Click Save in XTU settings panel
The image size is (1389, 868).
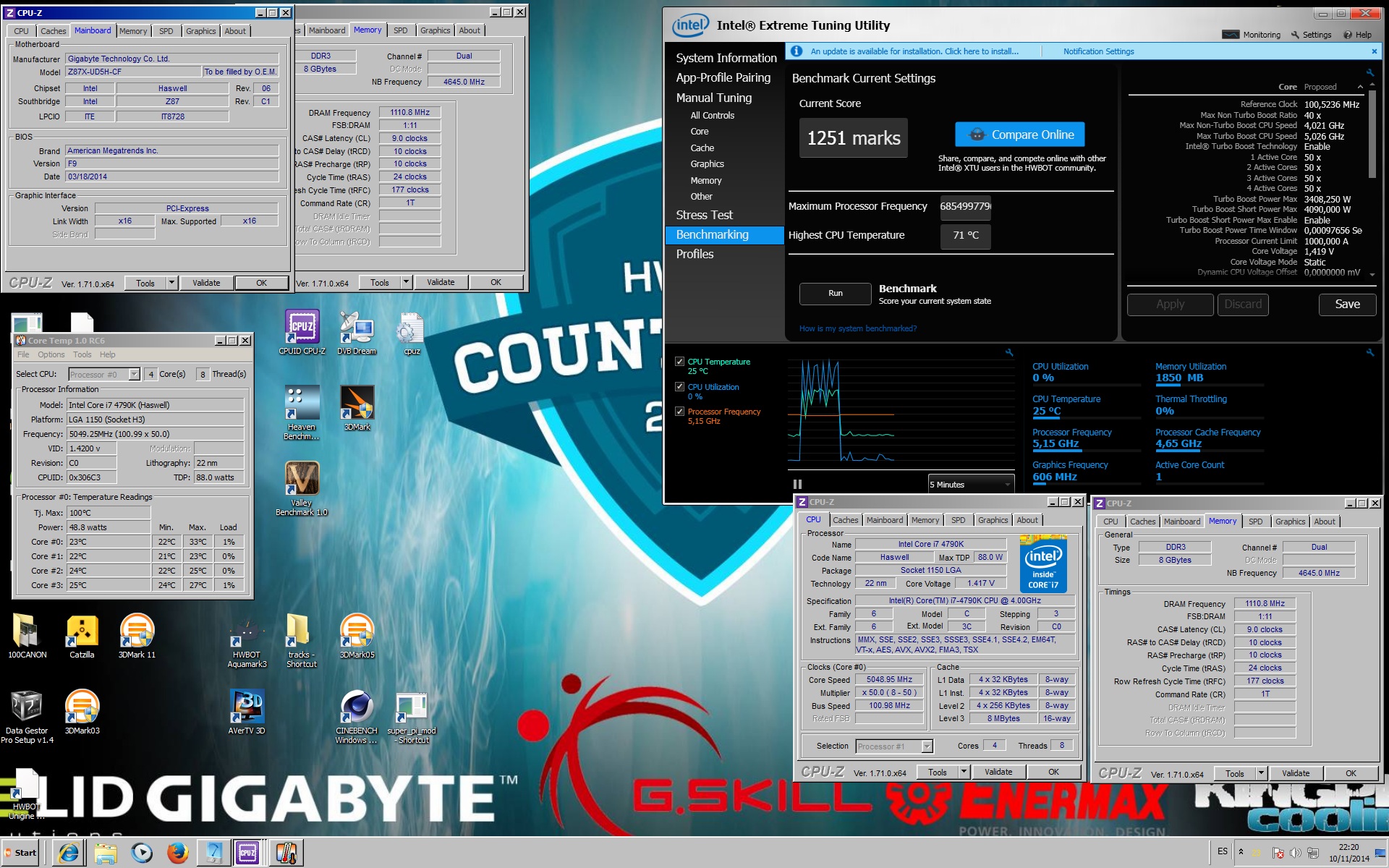pyautogui.click(x=1347, y=305)
